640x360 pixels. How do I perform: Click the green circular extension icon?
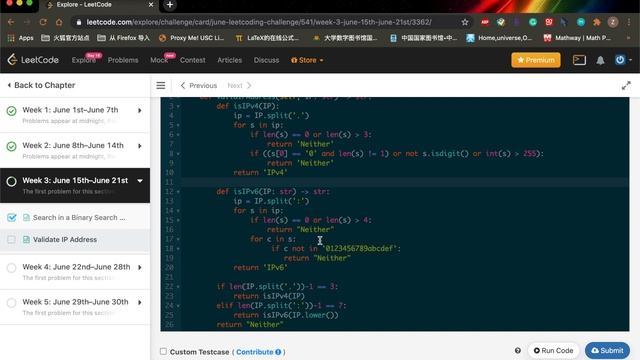533,22
